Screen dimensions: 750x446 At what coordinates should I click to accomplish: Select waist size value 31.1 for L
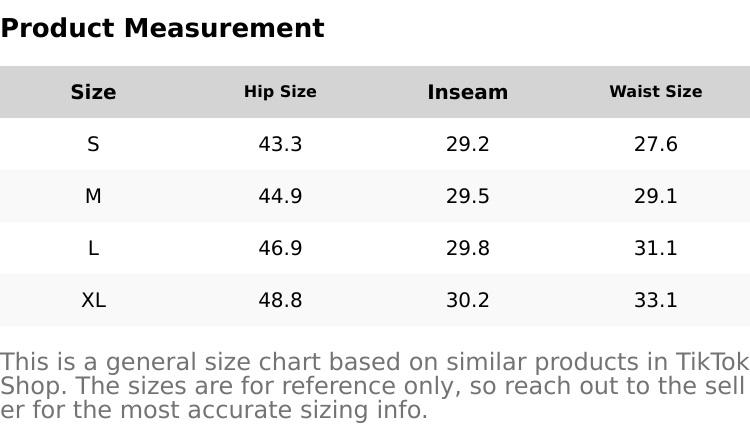pyautogui.click(x=655, y=248)
